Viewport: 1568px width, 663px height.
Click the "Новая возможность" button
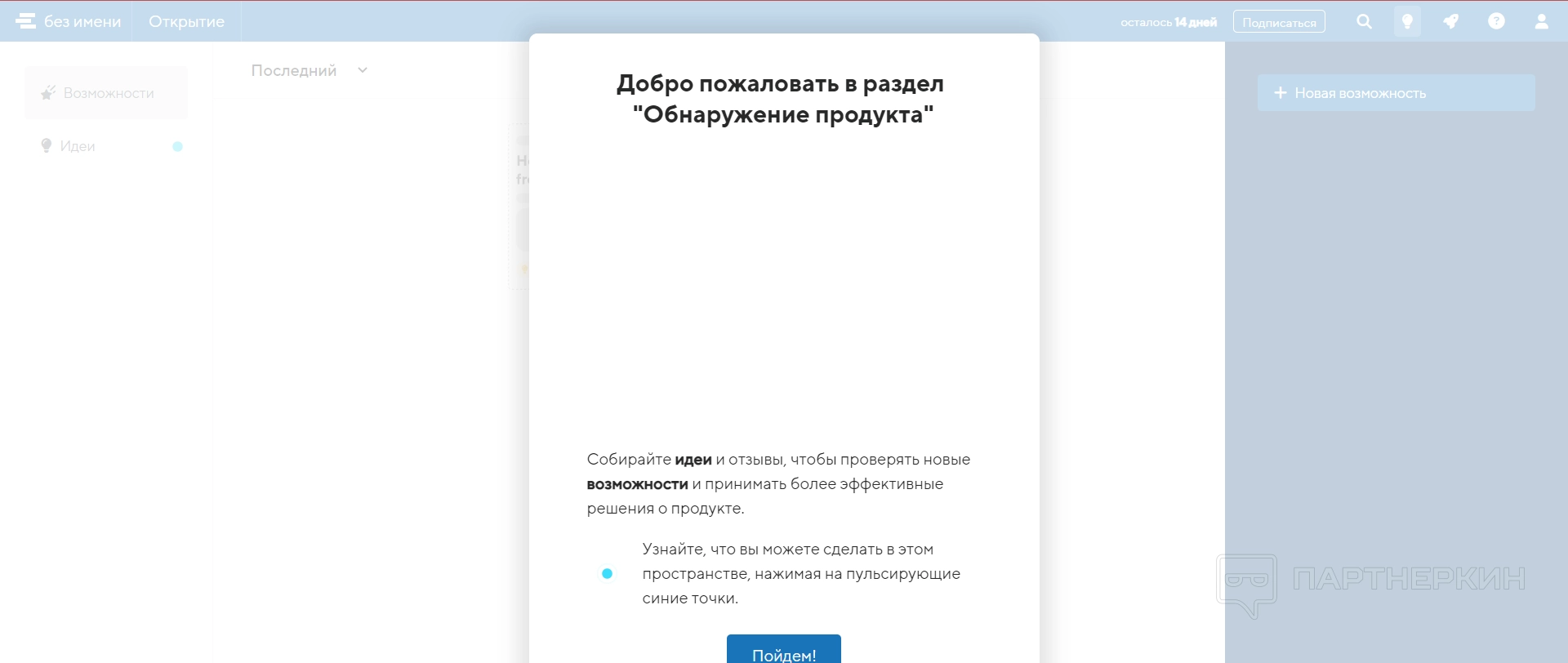pyautogui.click(x=1396, y=93)
